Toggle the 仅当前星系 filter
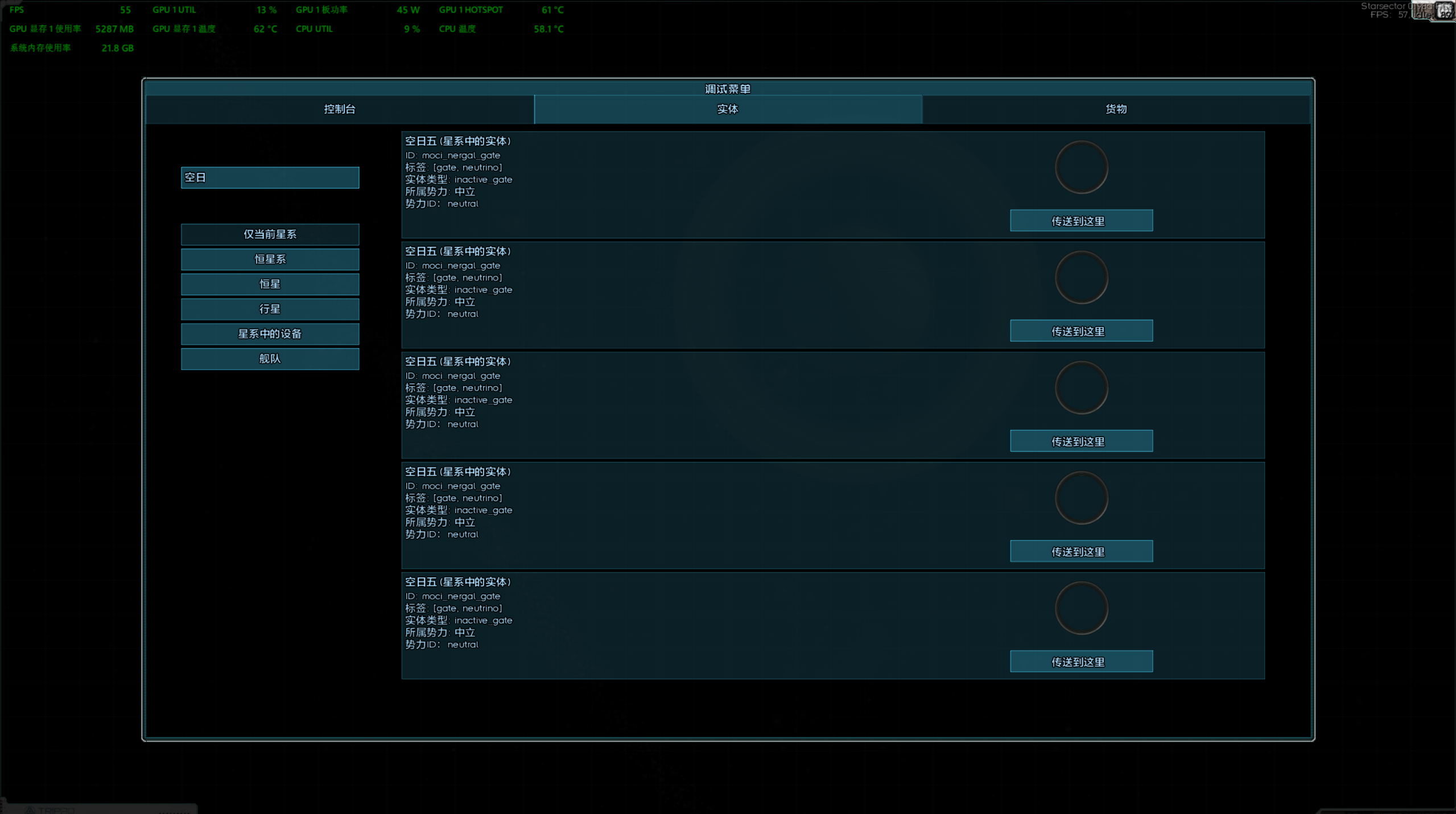The image size is (1456, 814). (270, 234)
